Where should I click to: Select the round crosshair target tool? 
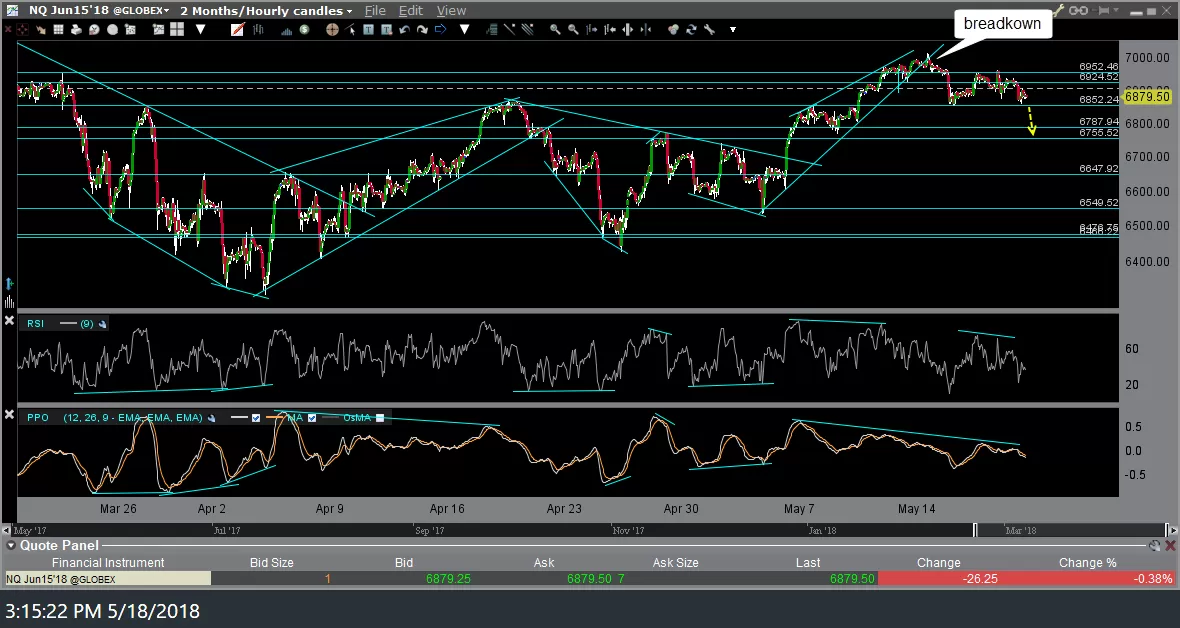click(x=332, y=29)
